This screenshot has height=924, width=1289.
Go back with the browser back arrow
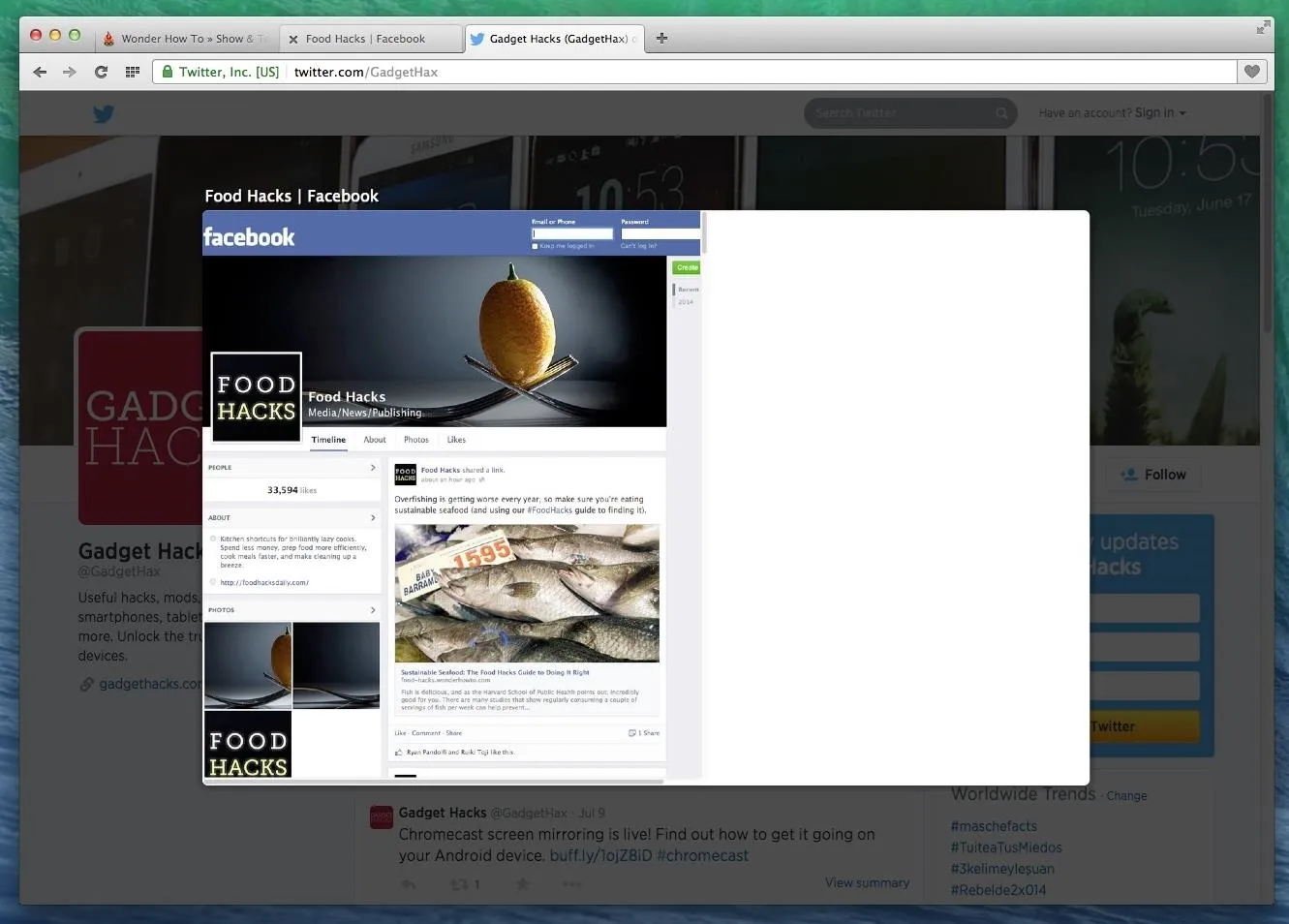tap(40, 72)
